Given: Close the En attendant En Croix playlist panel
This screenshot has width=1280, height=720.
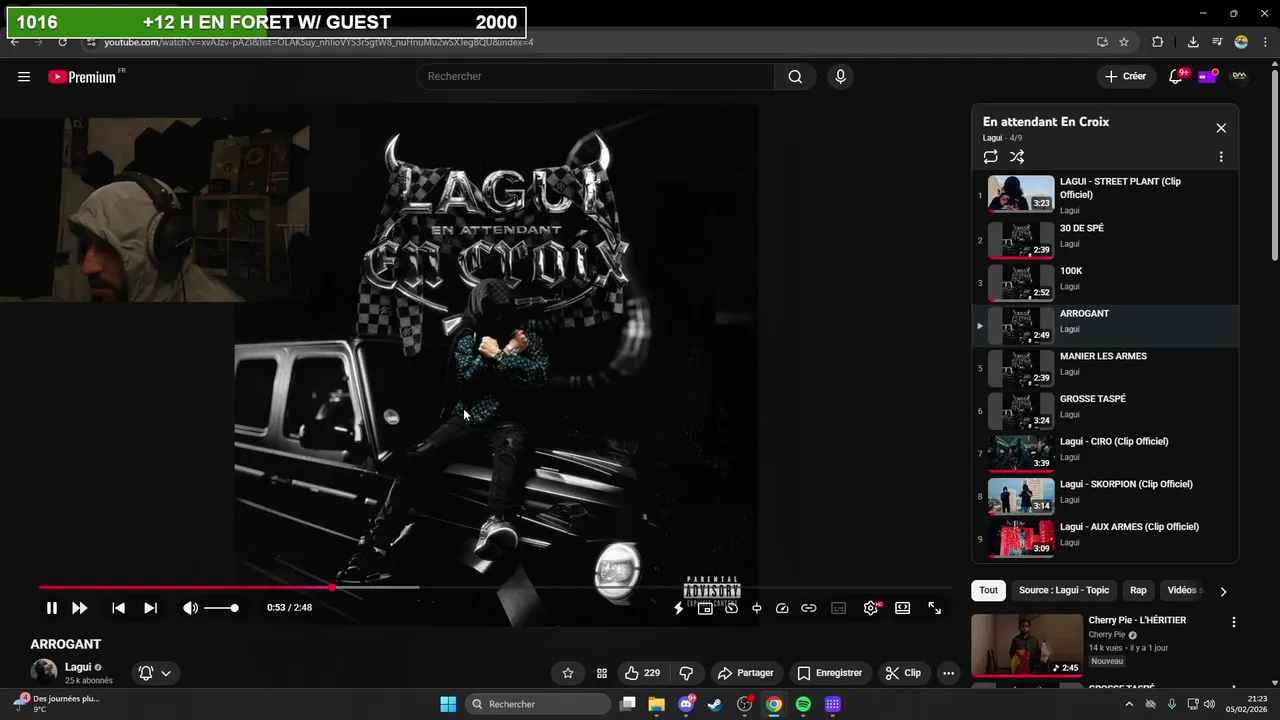Looking at the screenshot, I should coord(1221,128).
